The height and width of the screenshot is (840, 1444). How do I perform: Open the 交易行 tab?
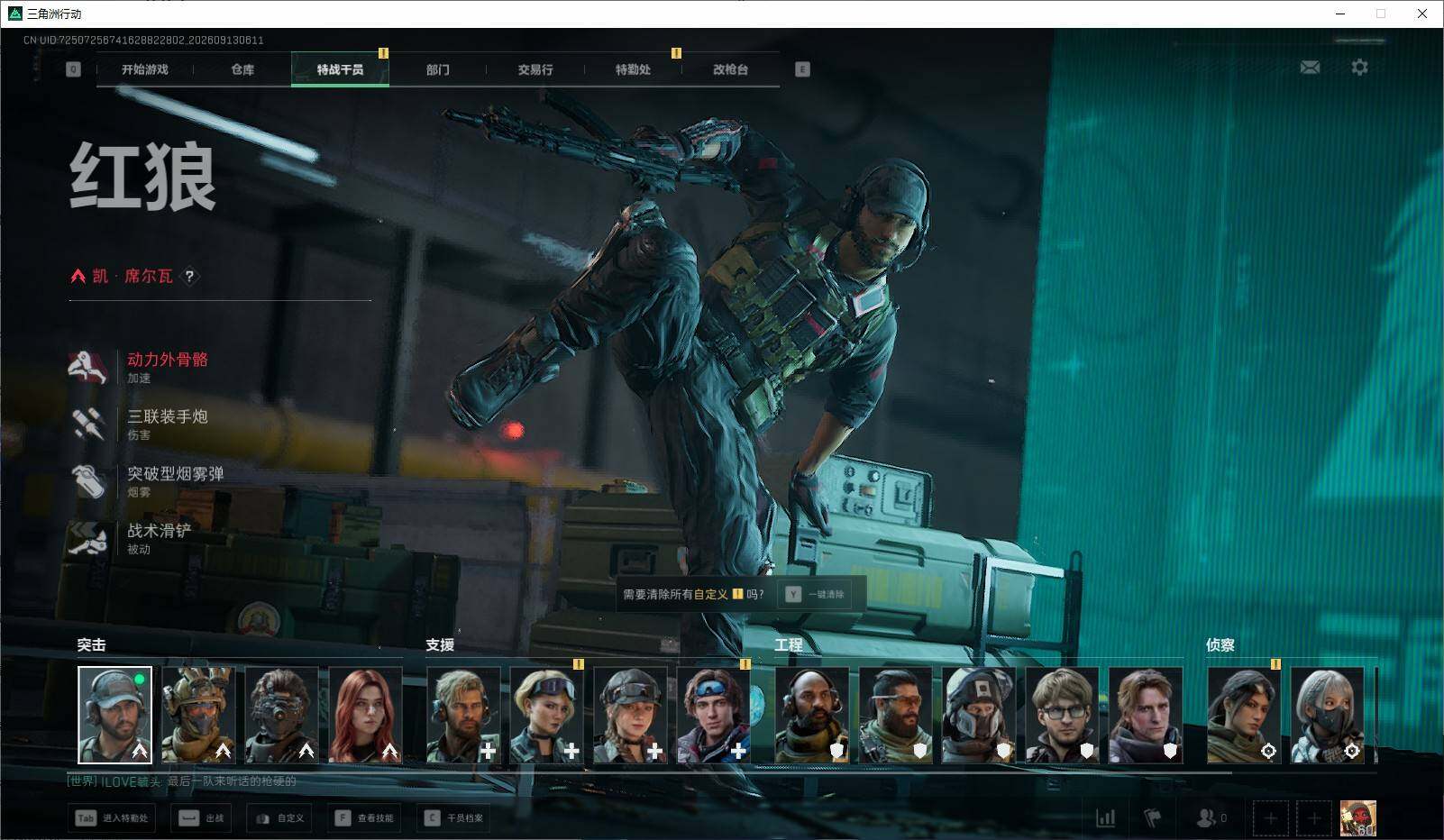tap(535, 69)
